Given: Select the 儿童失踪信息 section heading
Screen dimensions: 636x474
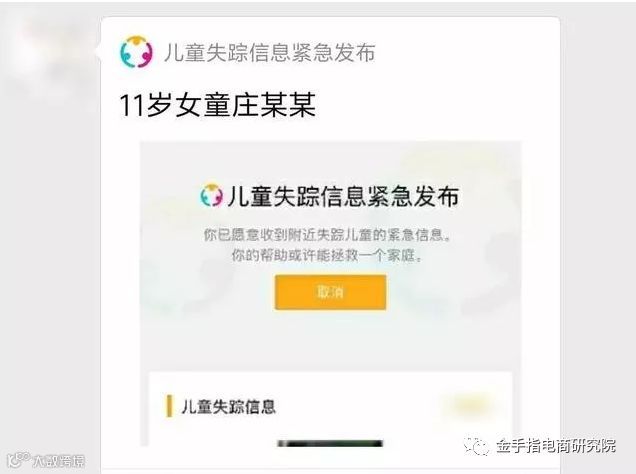Looking at the screenshot, I should [x=228, y=406].
